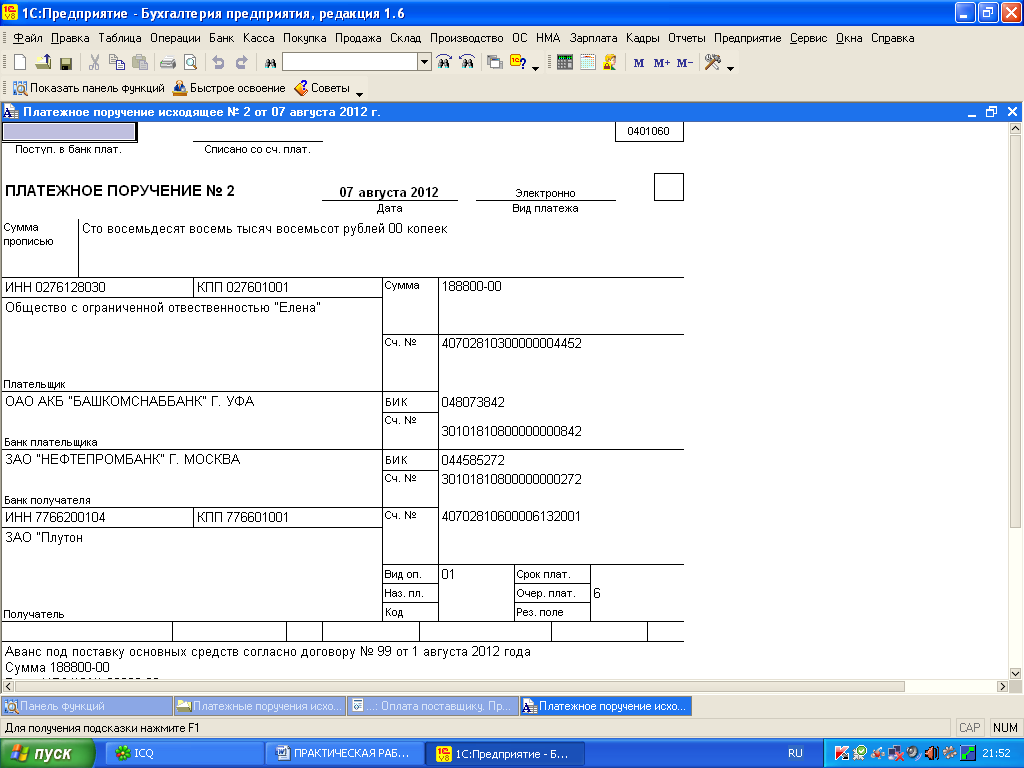Switch to the Платежные поручения исхо... window tab
Screen dimensions: 1024x768
[260, 706]
